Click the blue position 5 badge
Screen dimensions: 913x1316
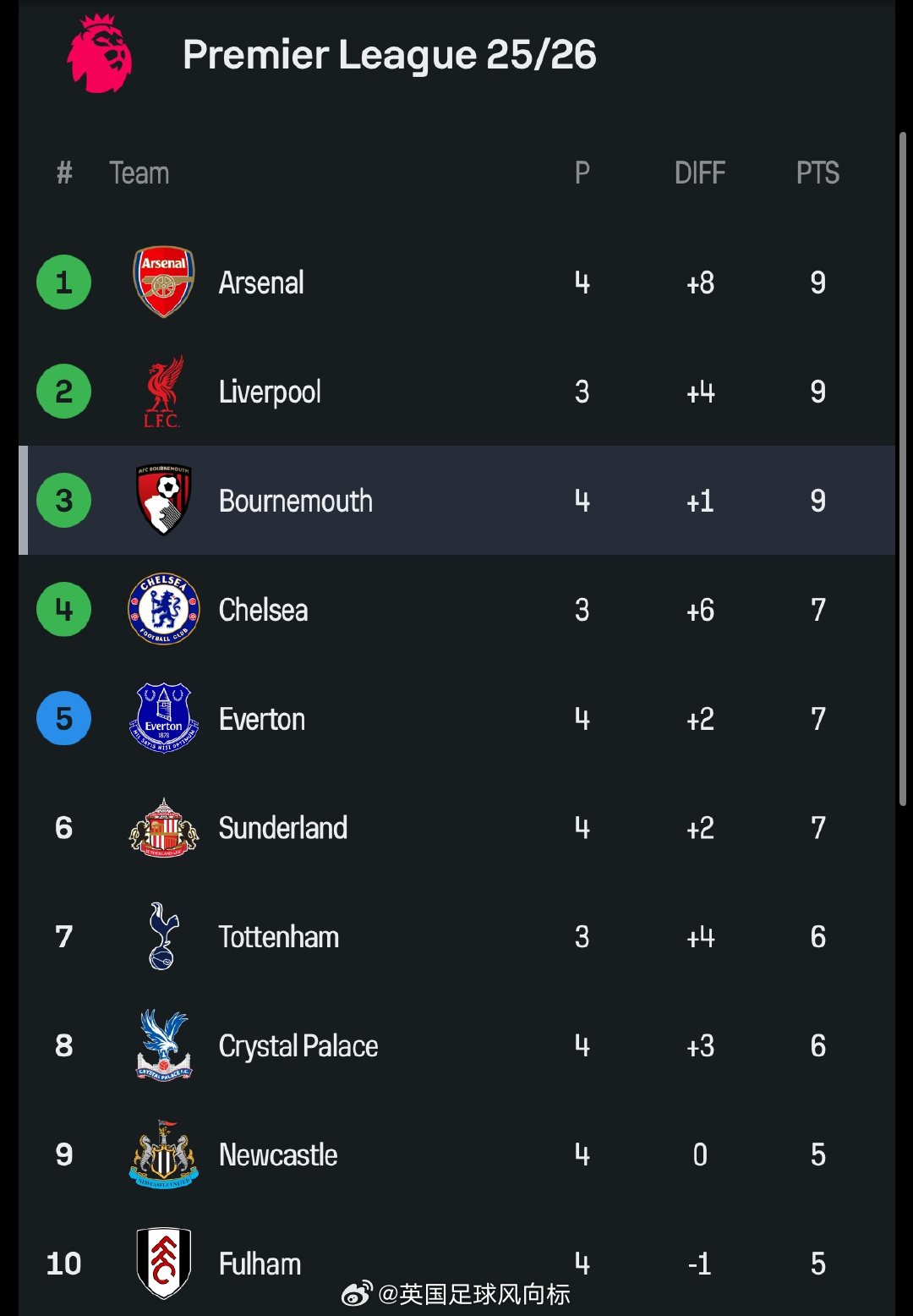[x=63, y=718]
